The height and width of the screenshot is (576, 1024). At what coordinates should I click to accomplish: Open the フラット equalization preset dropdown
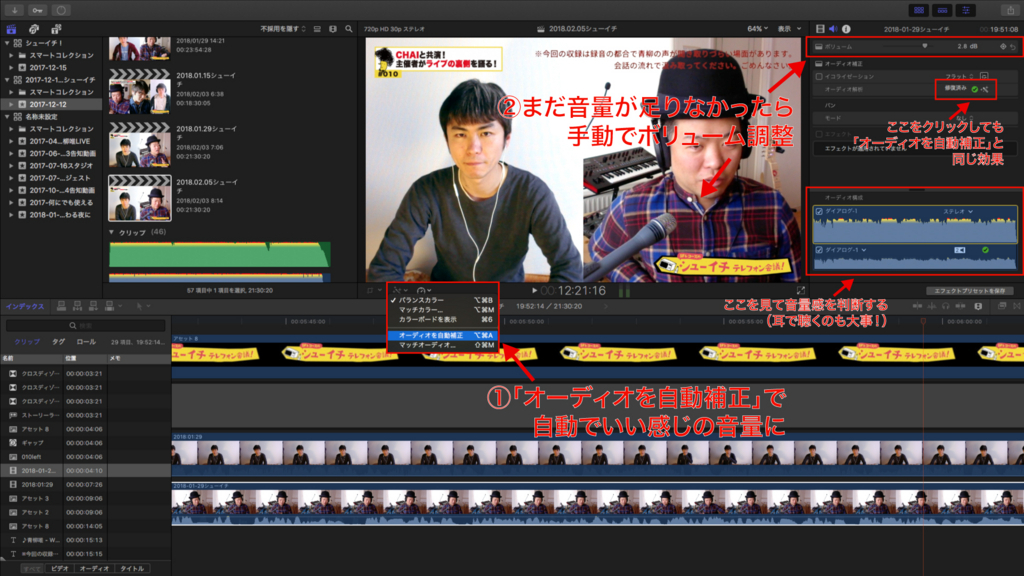[x=959, y=76]
